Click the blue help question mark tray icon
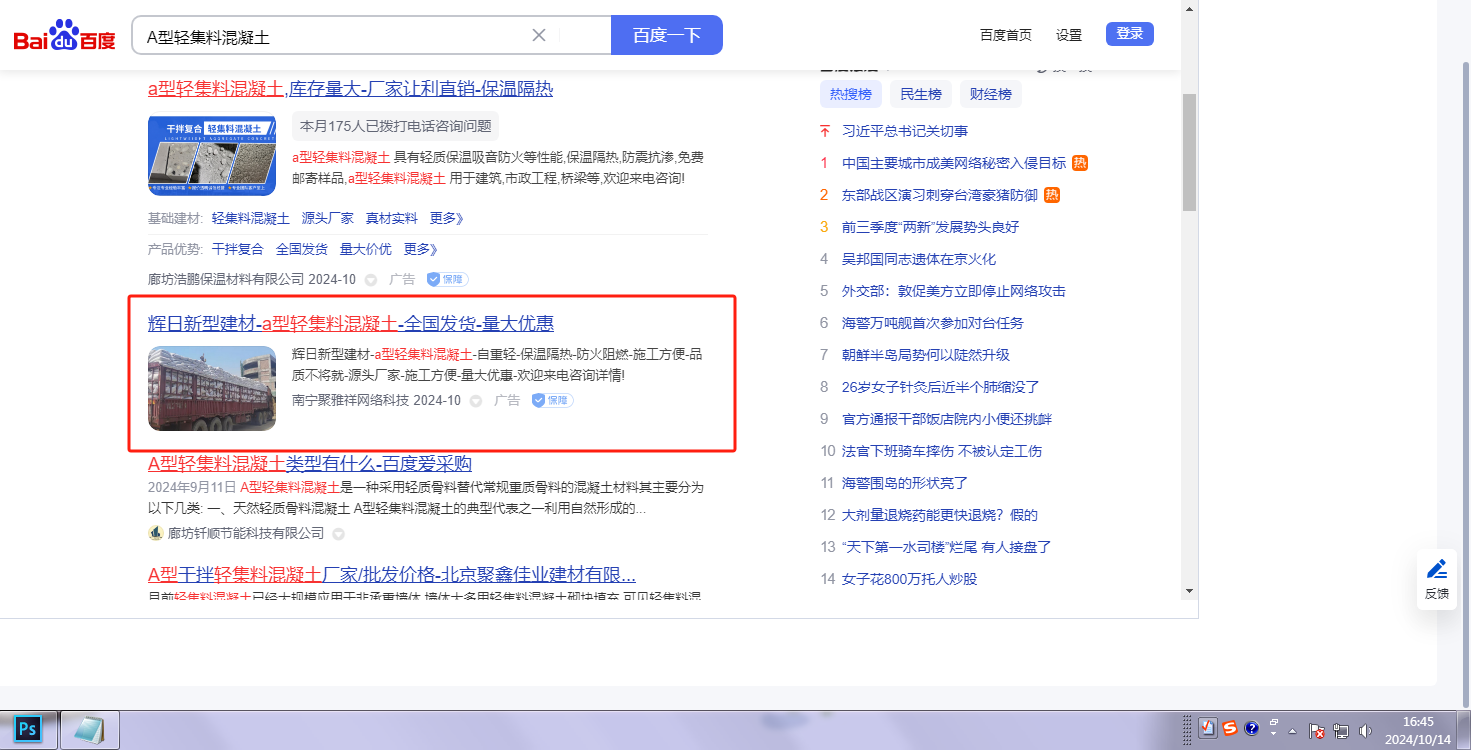This screenshot has height=750, width=1471. [1251, 728]
